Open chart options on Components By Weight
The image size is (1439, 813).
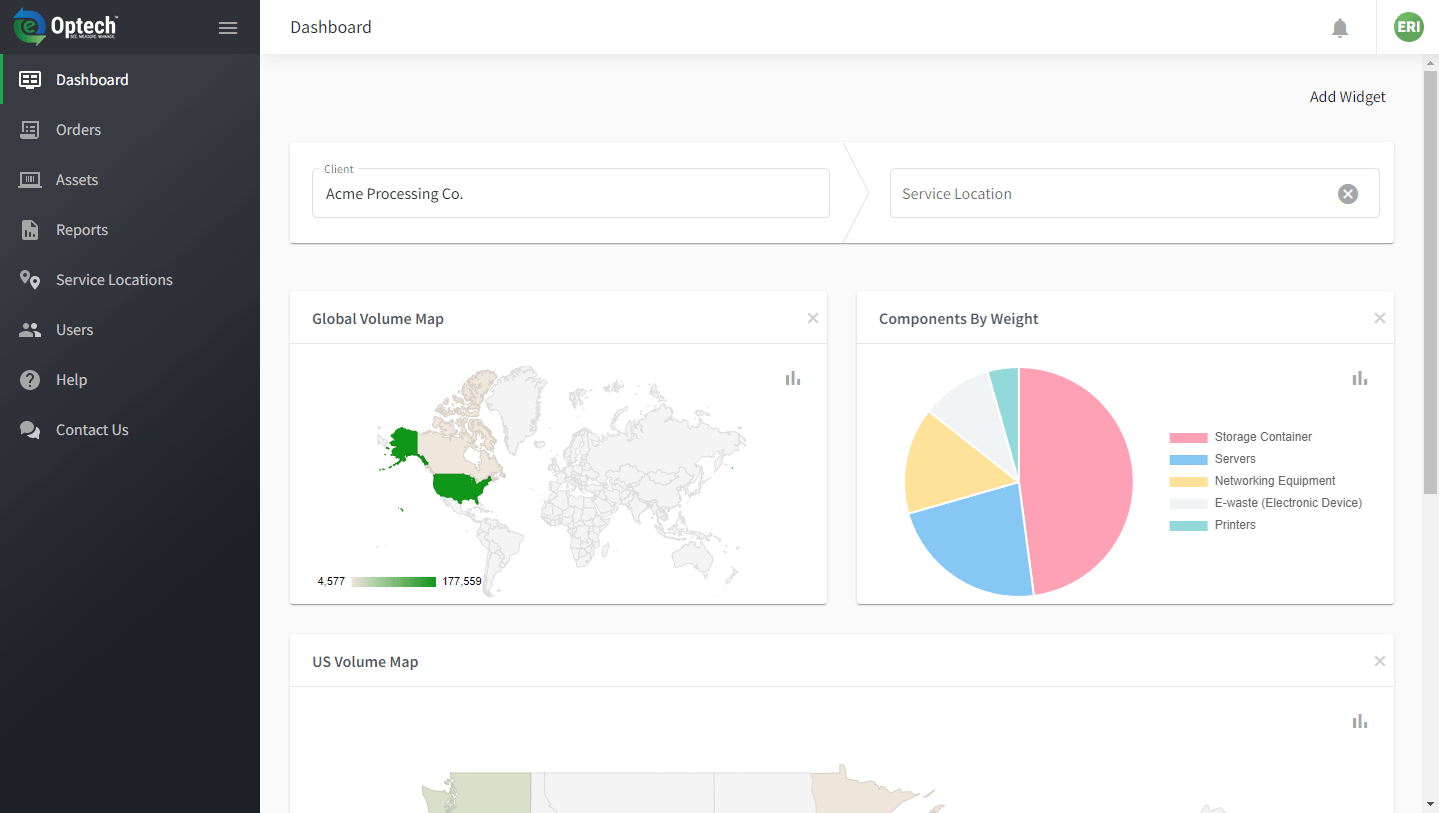[x=1360, y=378]
